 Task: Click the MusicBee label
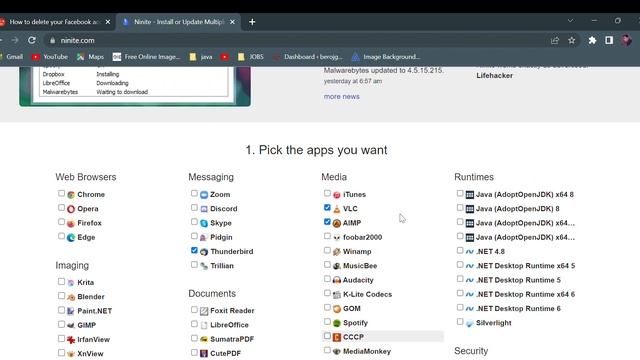(360, 266)
